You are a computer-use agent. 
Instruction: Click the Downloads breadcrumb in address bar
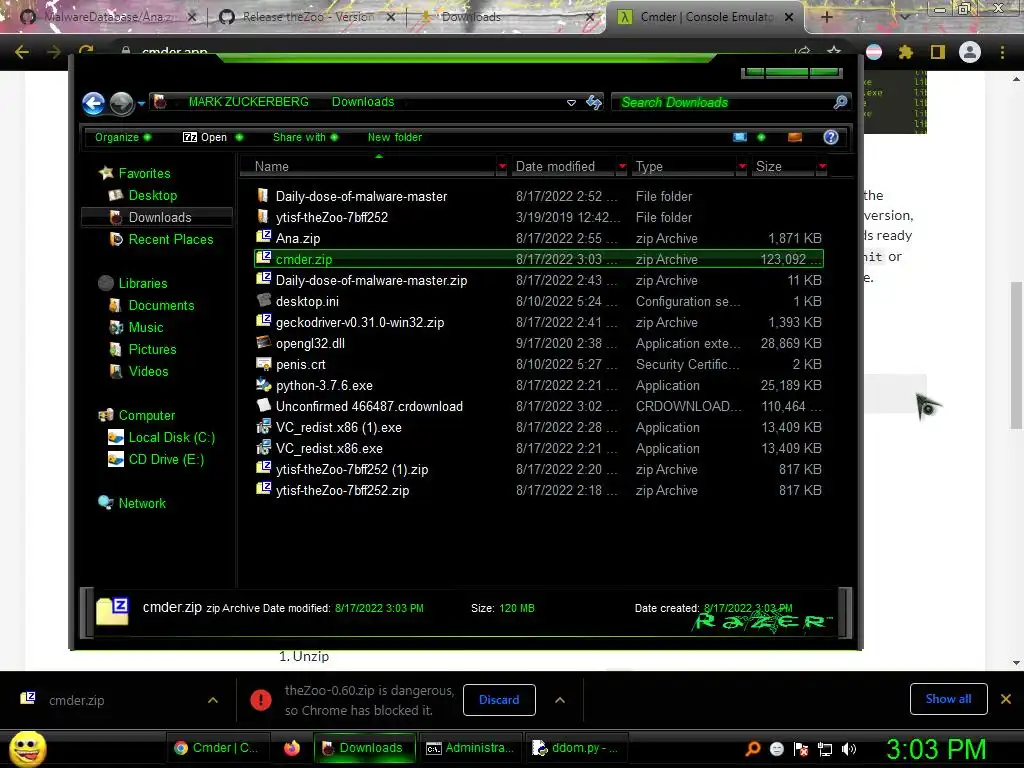363,102
